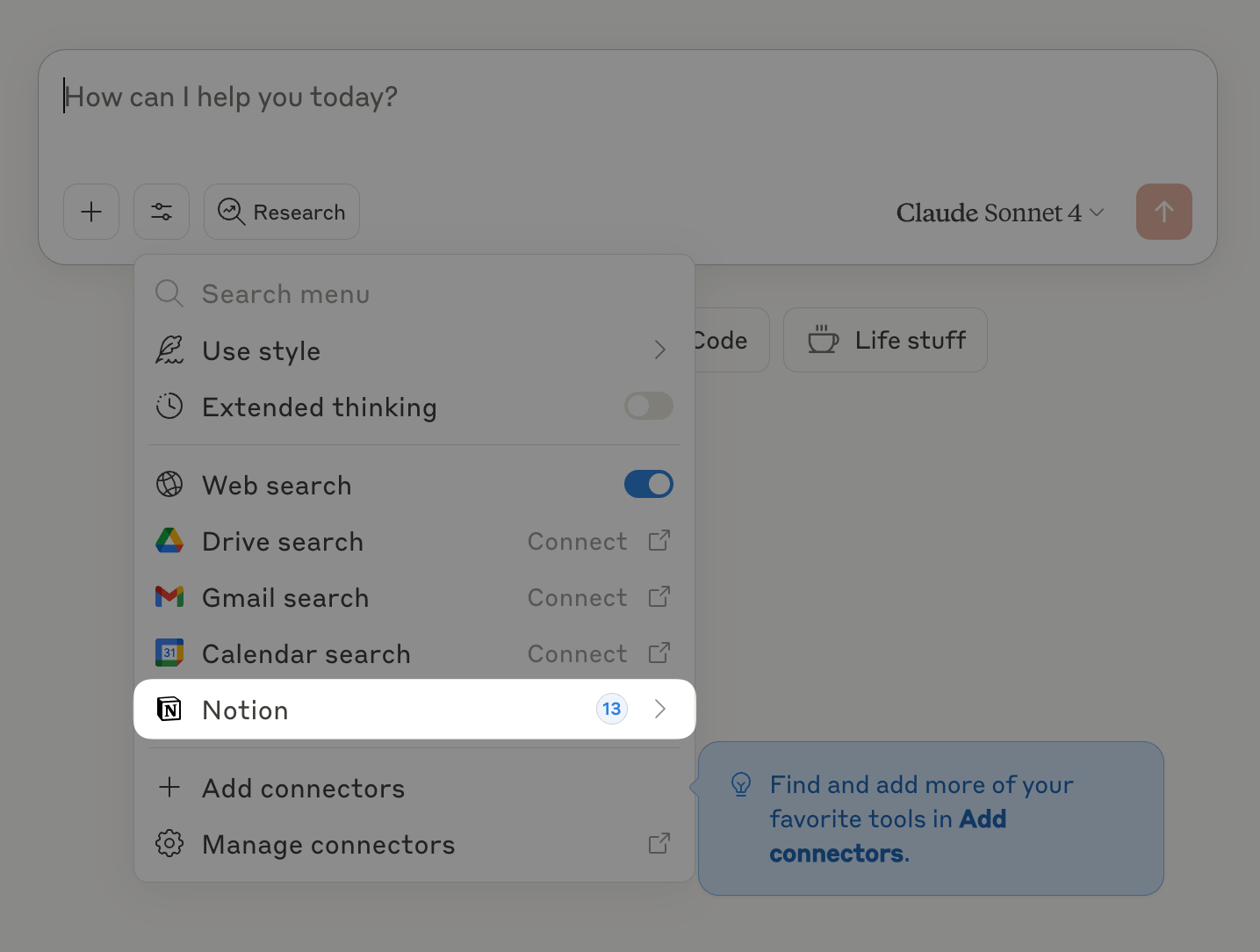Click the plus attachment button in chat box

pyautogui.click(x=91, y=212)
